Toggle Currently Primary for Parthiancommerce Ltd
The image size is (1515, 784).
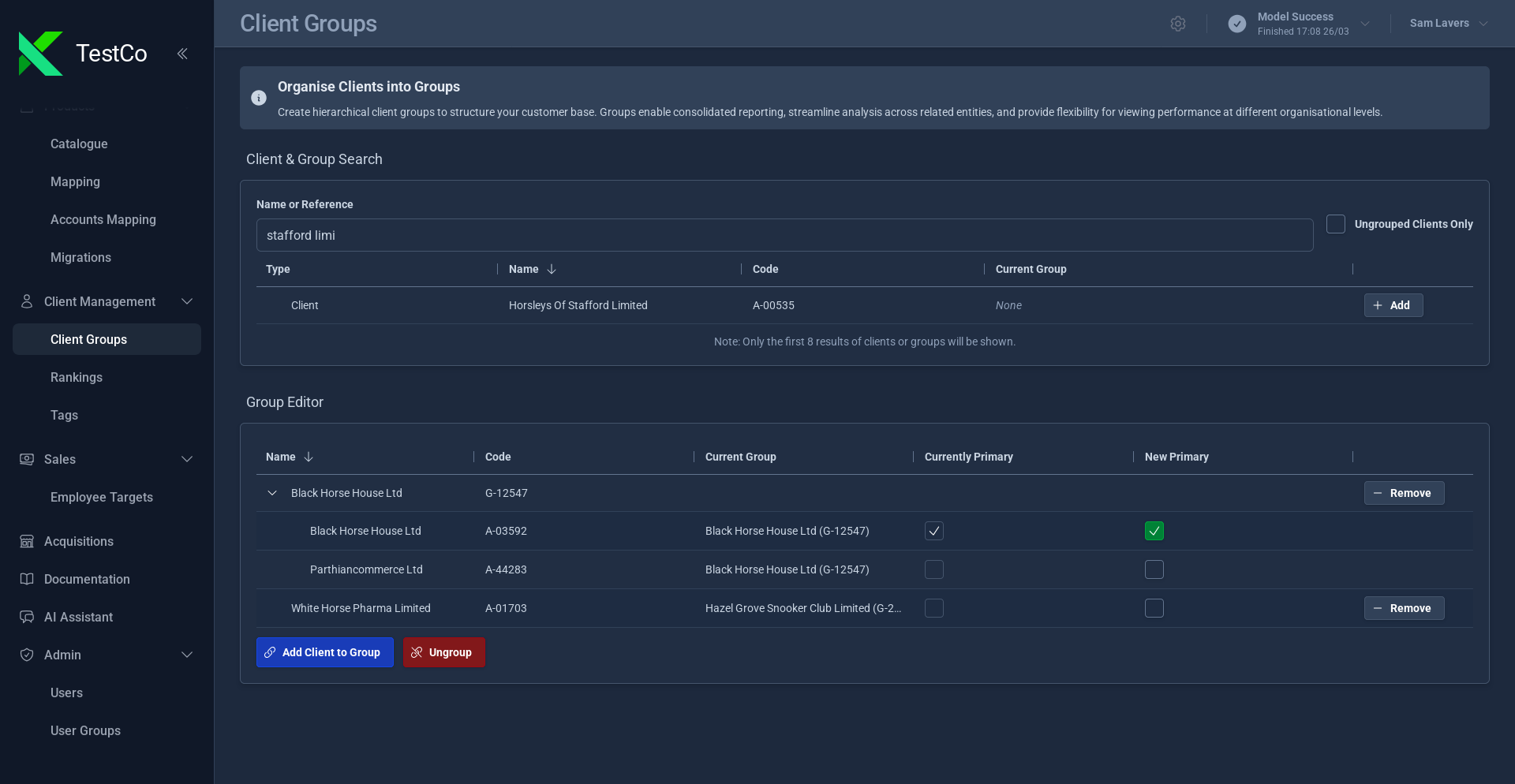934,569
